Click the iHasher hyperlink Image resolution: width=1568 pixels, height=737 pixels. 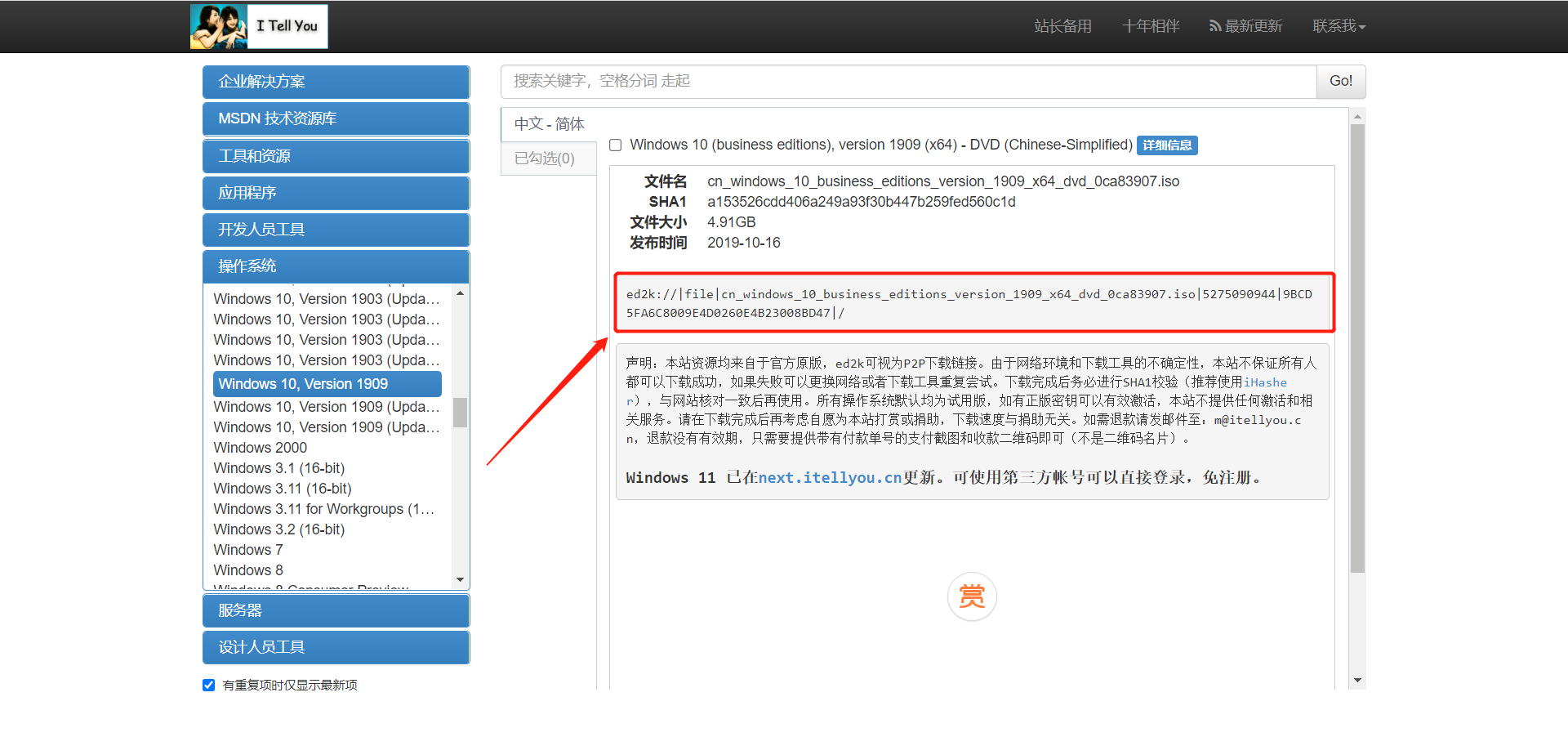pyautogui.click(x=1265, y=382)
